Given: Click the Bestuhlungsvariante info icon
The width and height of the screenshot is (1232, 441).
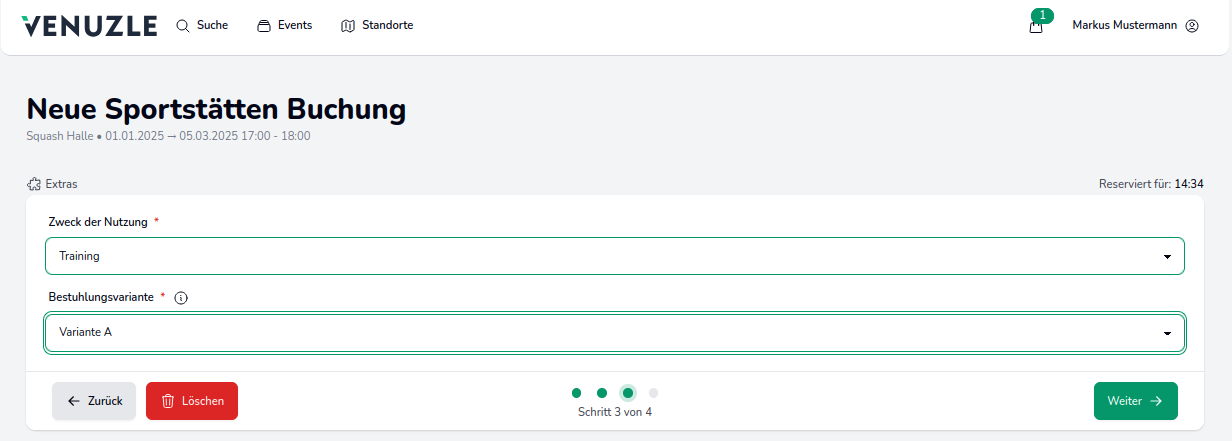Looking at the screenshot, I should coord(181,298).
